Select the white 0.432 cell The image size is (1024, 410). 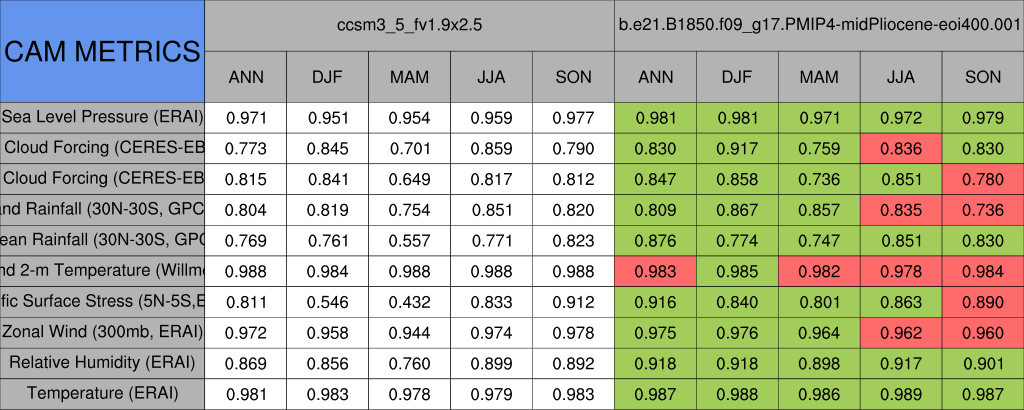tap(410, 301)
